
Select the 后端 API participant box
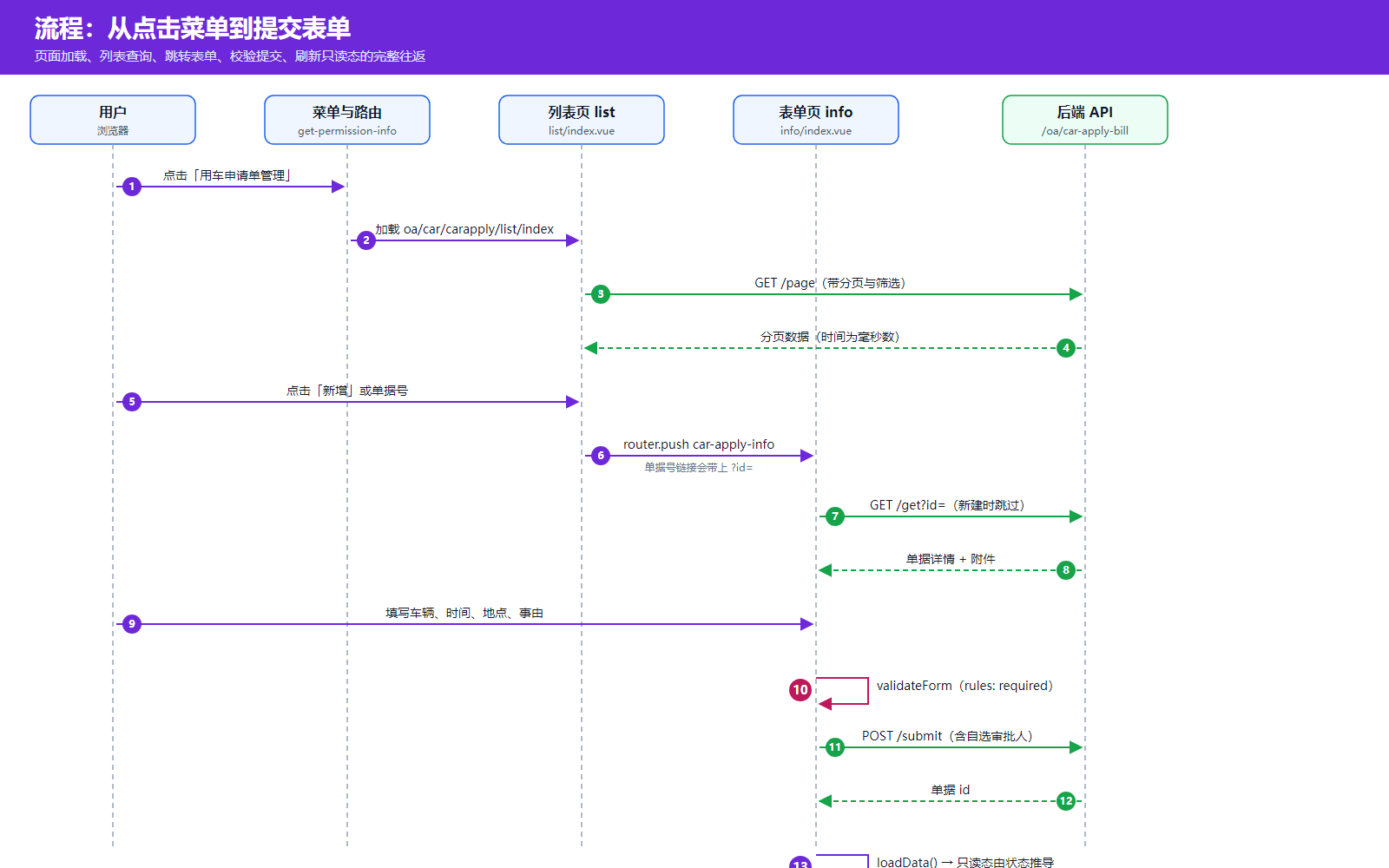click(x=1085, y=120)
